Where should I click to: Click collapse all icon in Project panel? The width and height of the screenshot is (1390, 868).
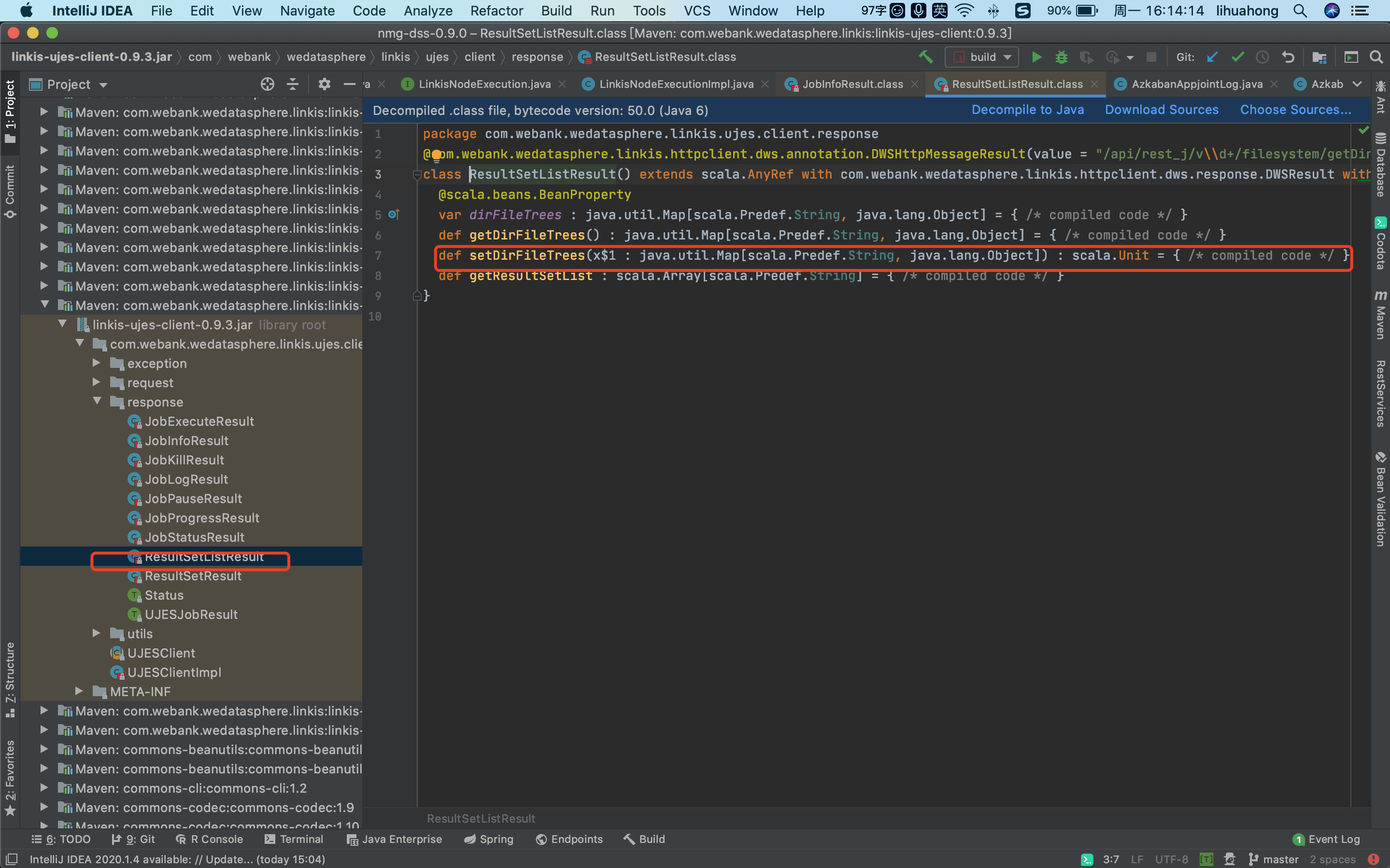coord(293,84)
